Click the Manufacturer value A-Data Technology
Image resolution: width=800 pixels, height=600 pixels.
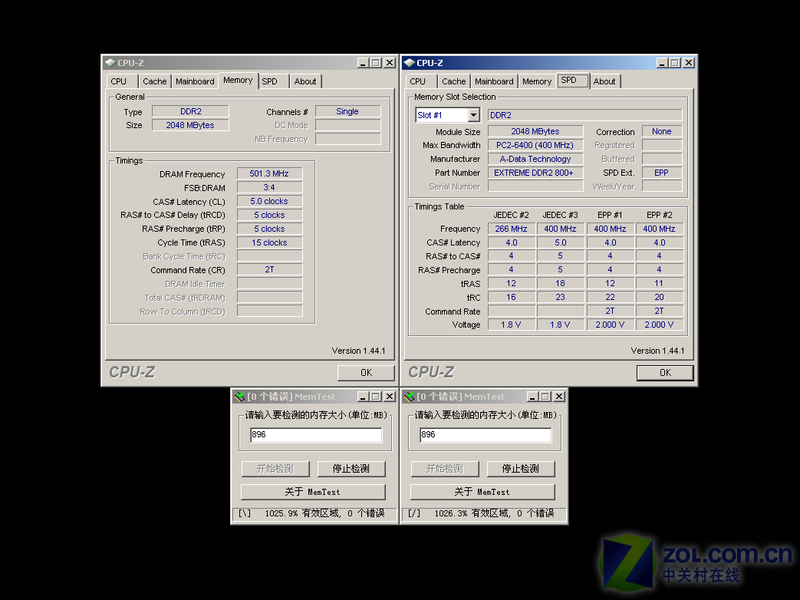click(535, 159)
